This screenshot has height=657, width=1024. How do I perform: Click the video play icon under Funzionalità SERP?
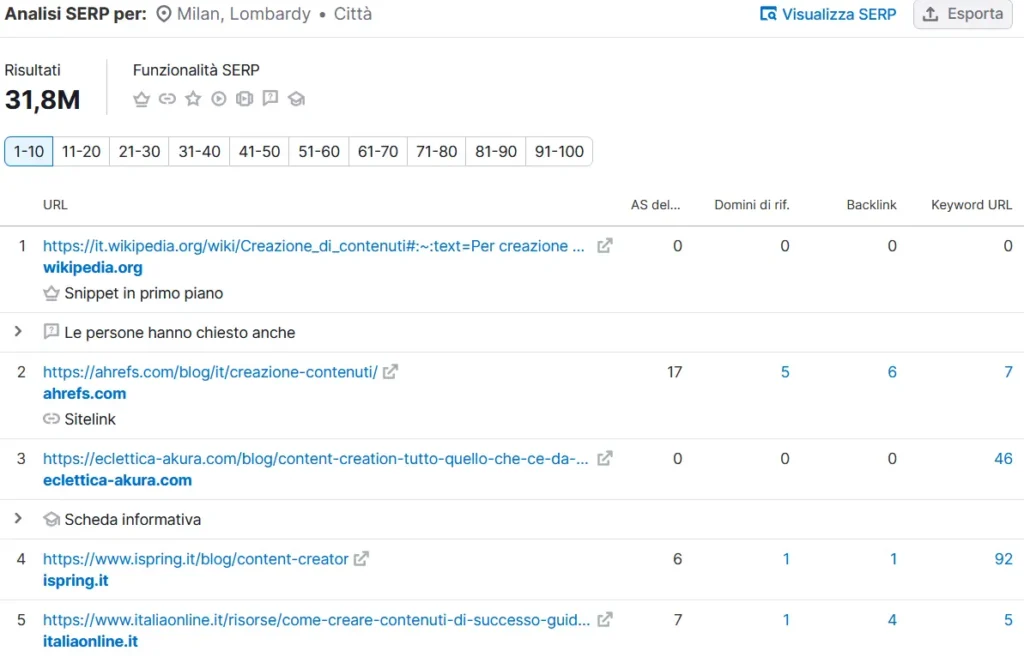(219, 99)
